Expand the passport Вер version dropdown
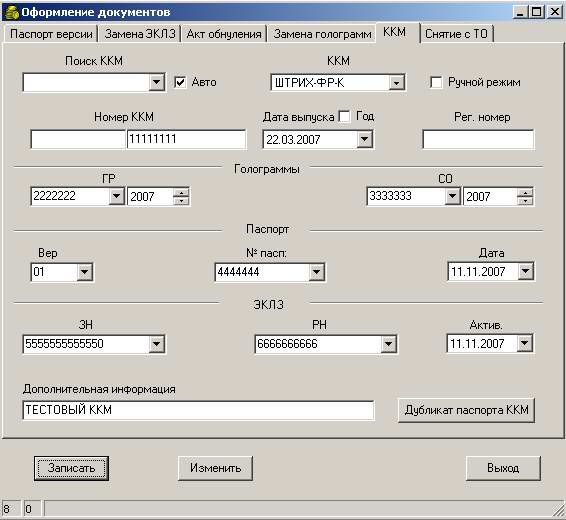This screenshot has height=520, width=566. pos(84,272)
